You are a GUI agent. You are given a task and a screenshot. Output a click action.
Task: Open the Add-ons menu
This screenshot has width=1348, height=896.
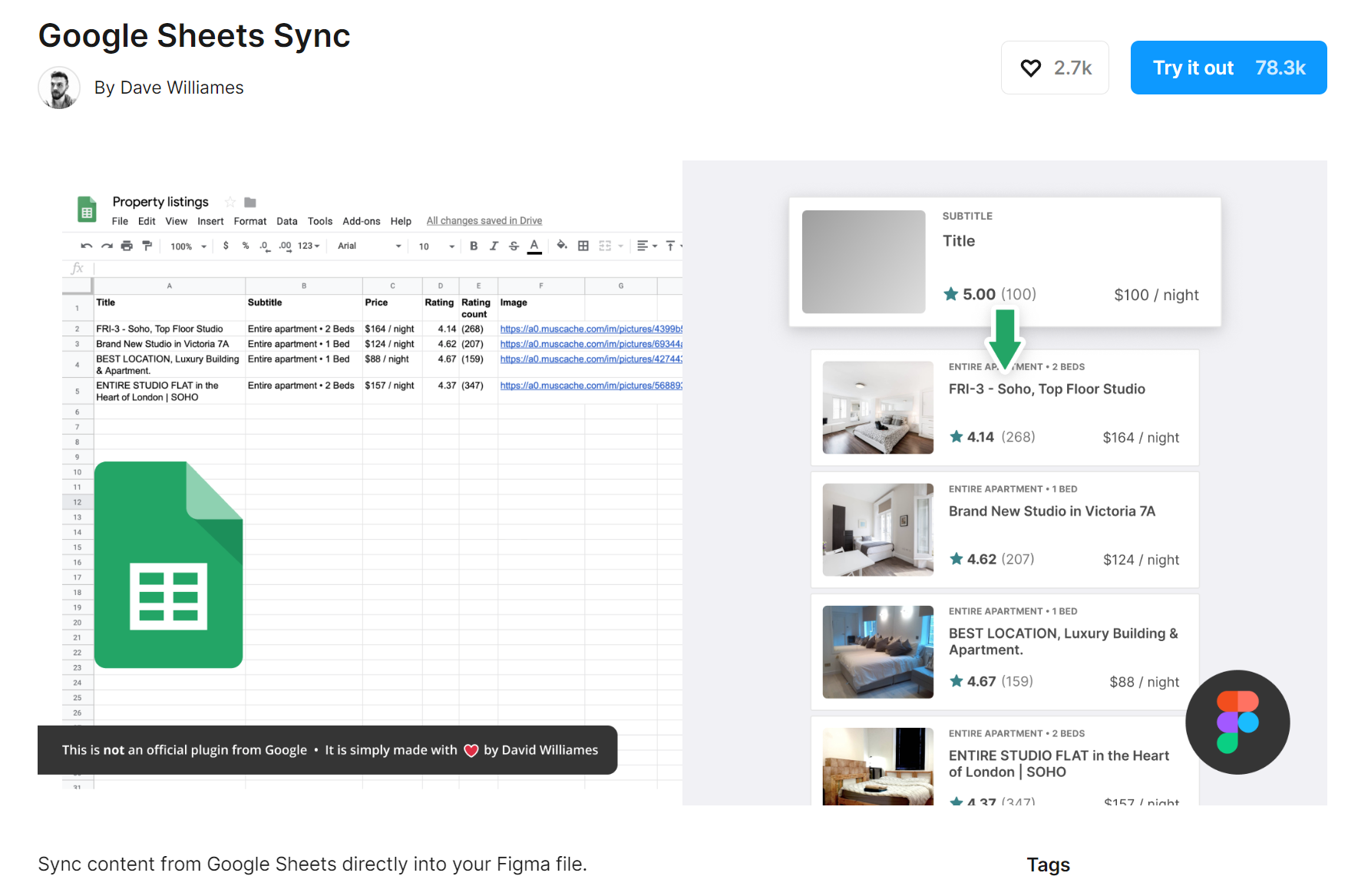362,221
